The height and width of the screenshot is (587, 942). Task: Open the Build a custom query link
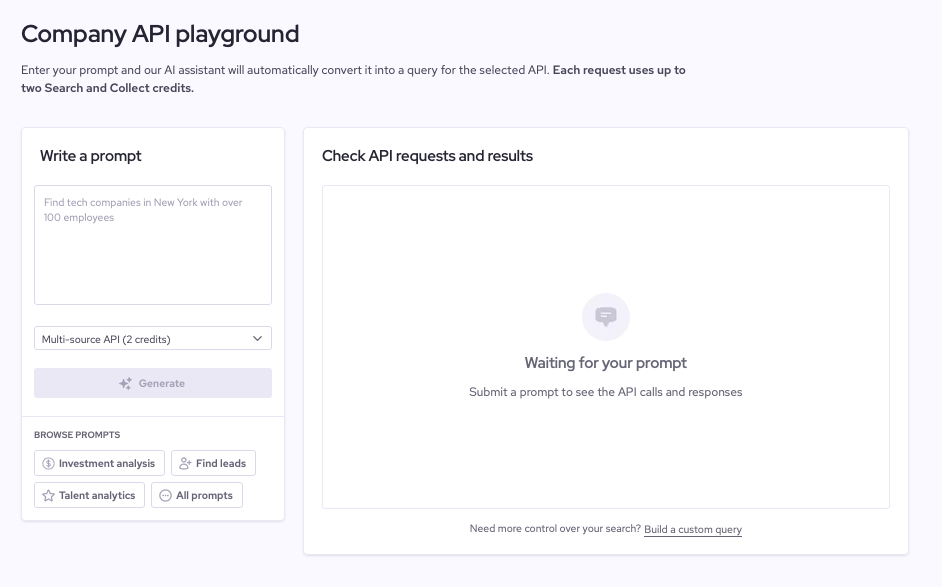pos(693,529)
